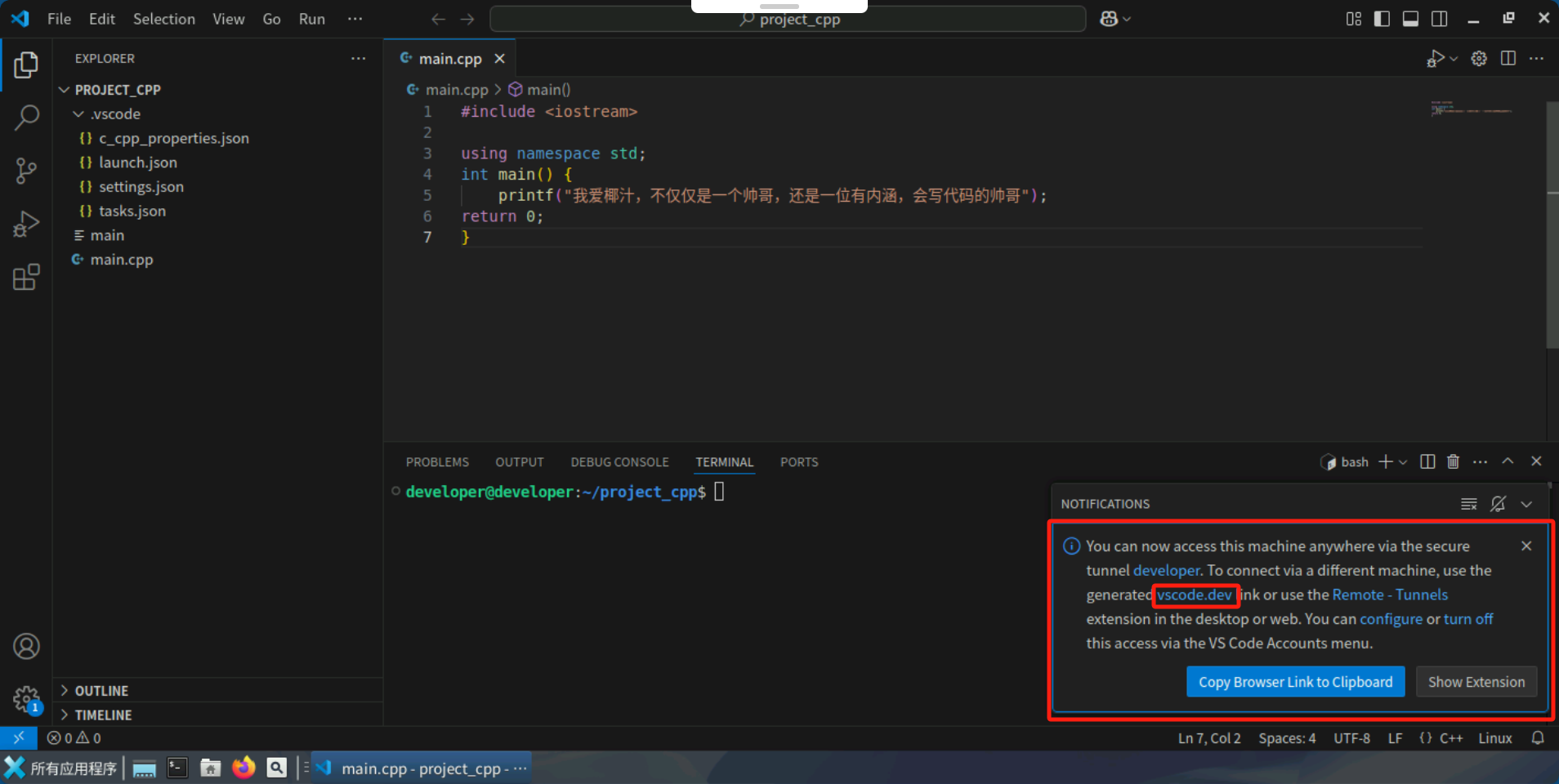Open the Remote - Tunnels link
1559x784 pixels.
point(1389,595)
